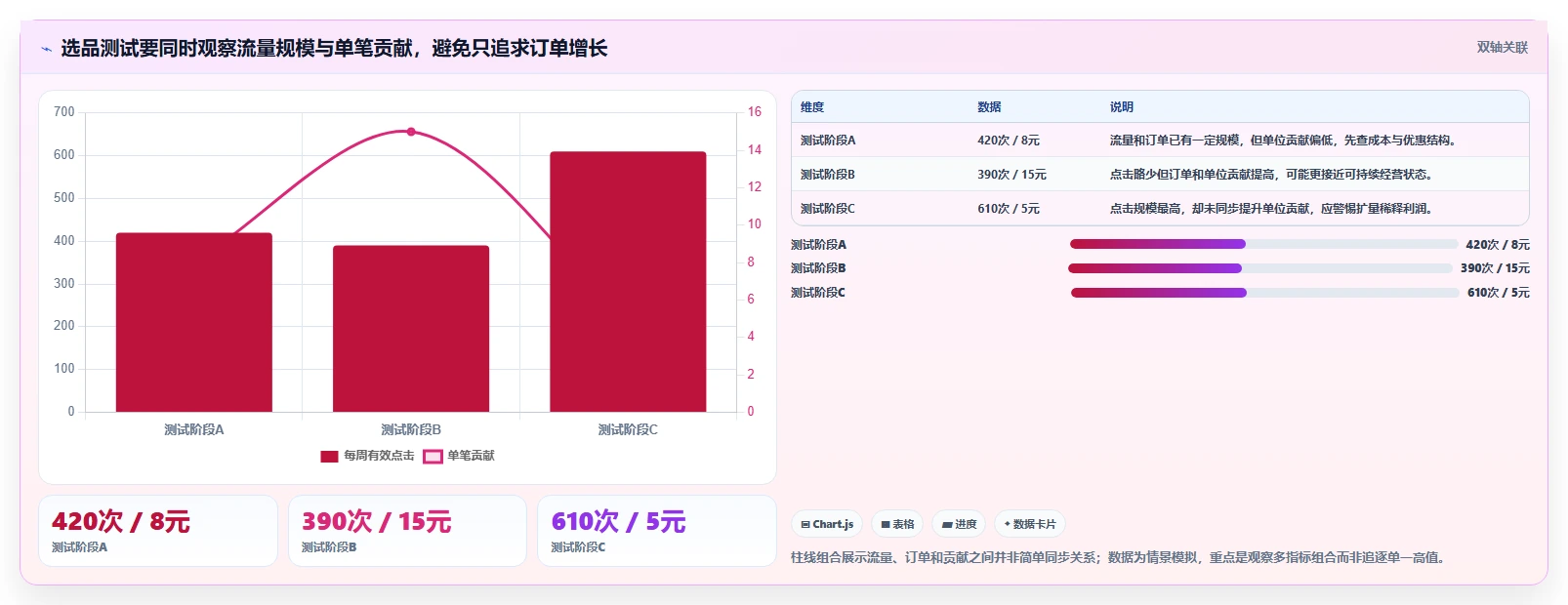
Task: Click the 测试阶段A x-axis label
Action: (194, 429)
